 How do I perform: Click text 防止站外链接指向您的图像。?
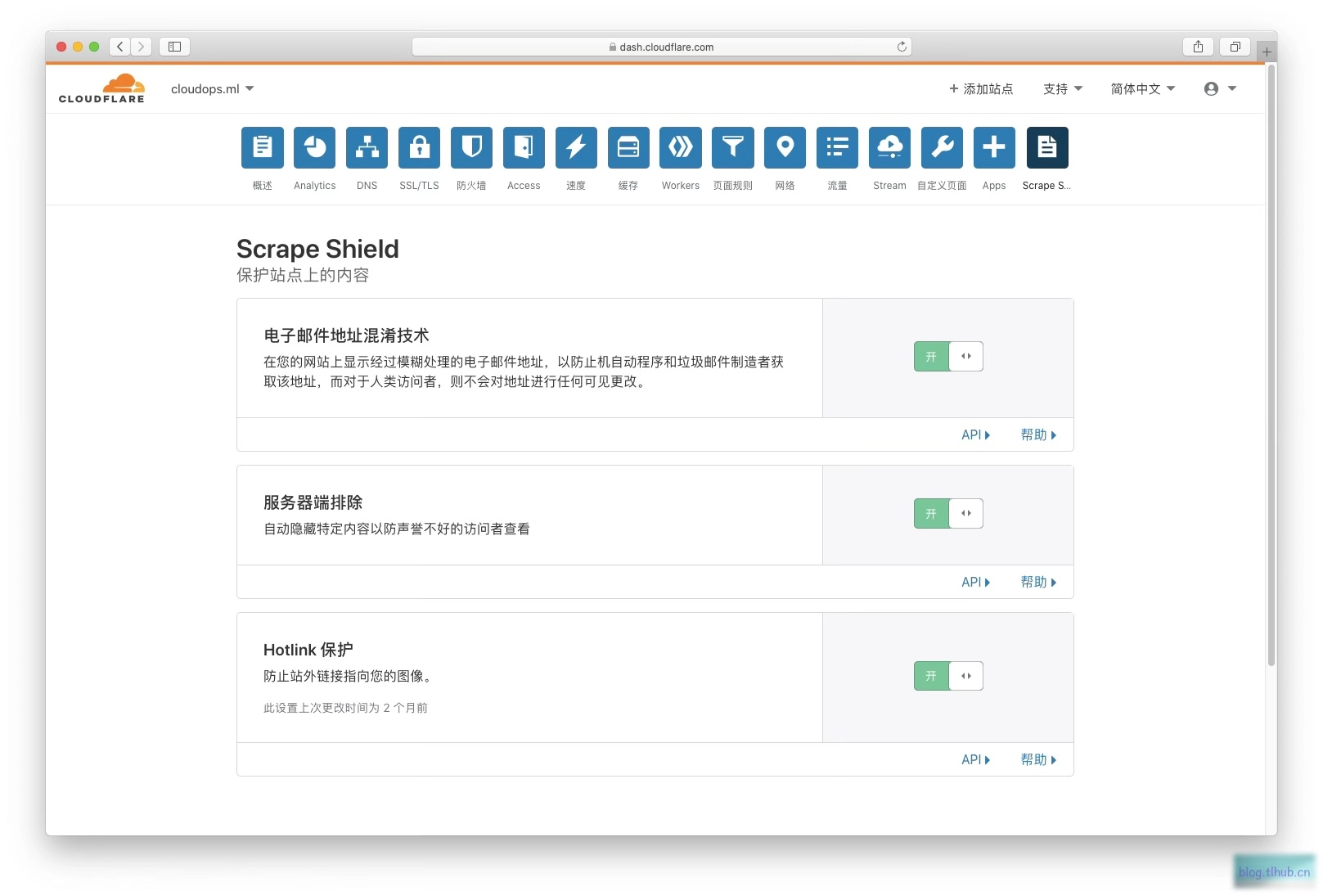[349, 676]
